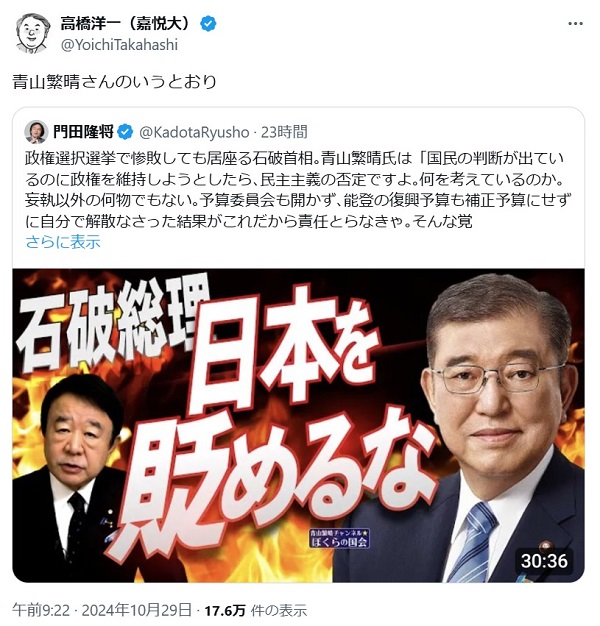Screen dimensions: 600x626
Task: Click the blue verified badge beside 高橋洋一
Action: pyautogui.click(x=208, y=24)
